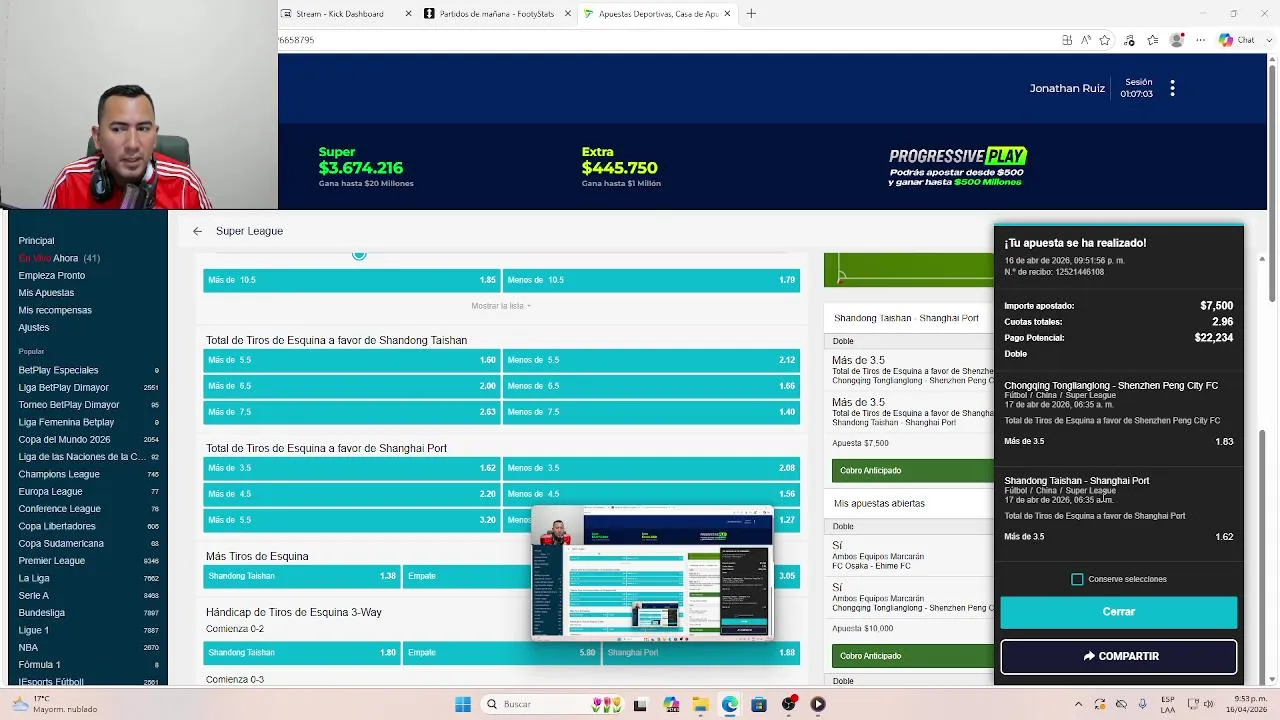Open Mis apuestas abiertas heading
The image size is (1280, 720).
pyautogui.click(x=879, y=503)
